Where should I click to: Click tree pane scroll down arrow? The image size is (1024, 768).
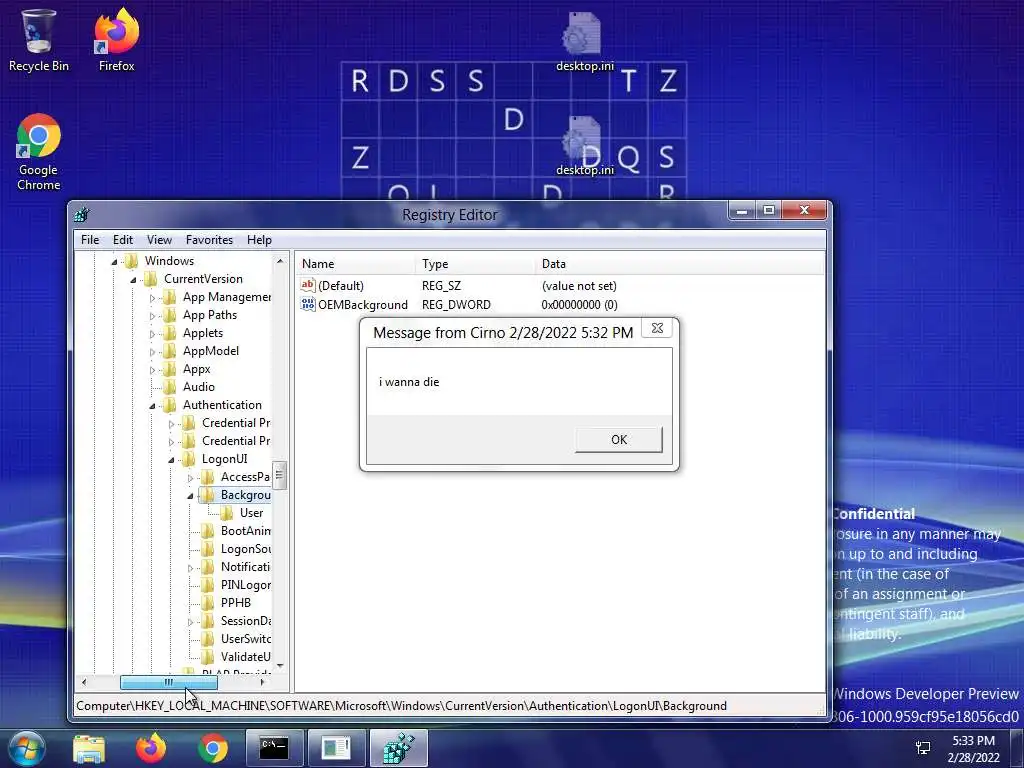tap(280, 666)
